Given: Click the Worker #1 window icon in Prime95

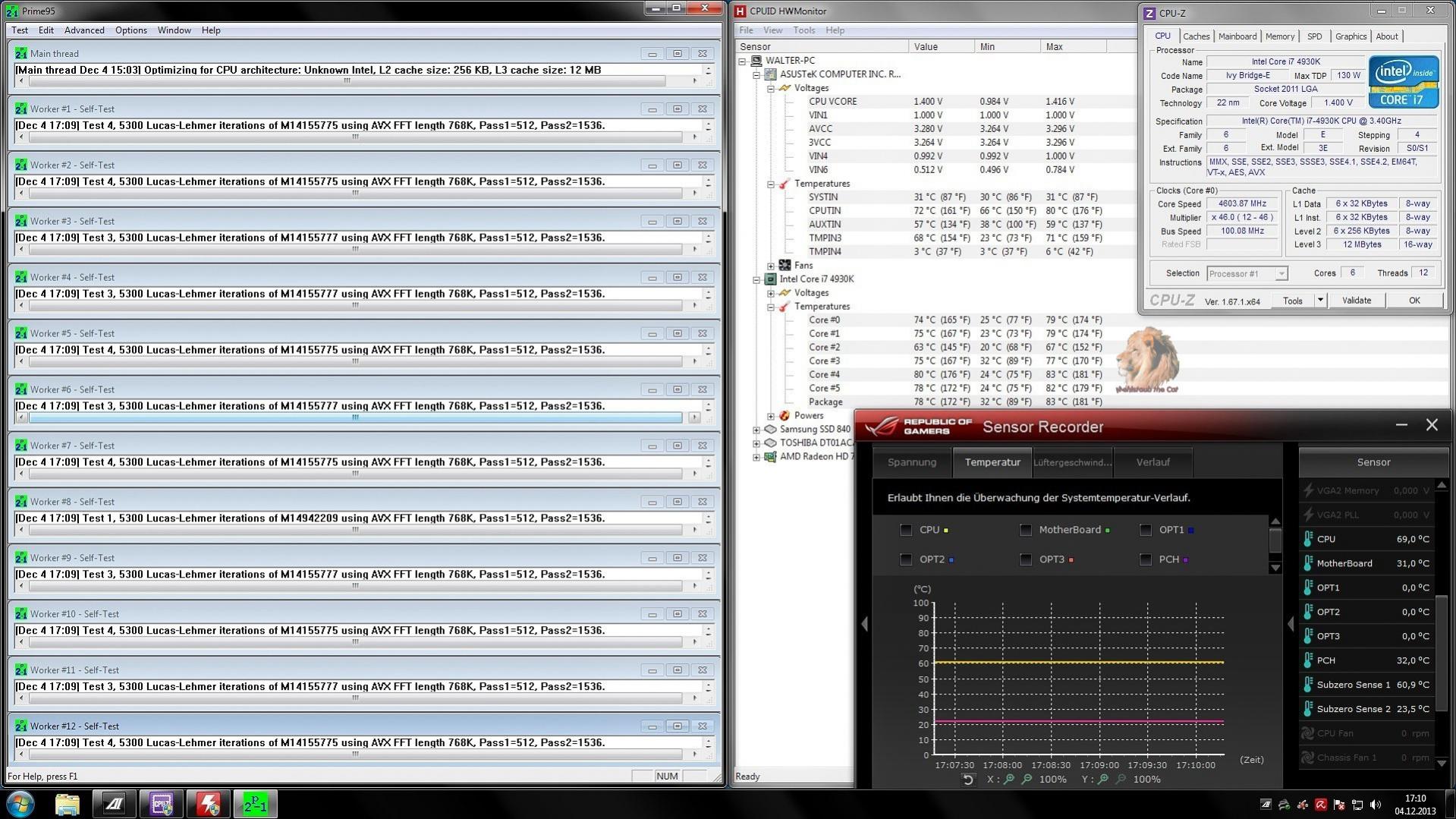Looking at the screenshot, I should 21,109.
